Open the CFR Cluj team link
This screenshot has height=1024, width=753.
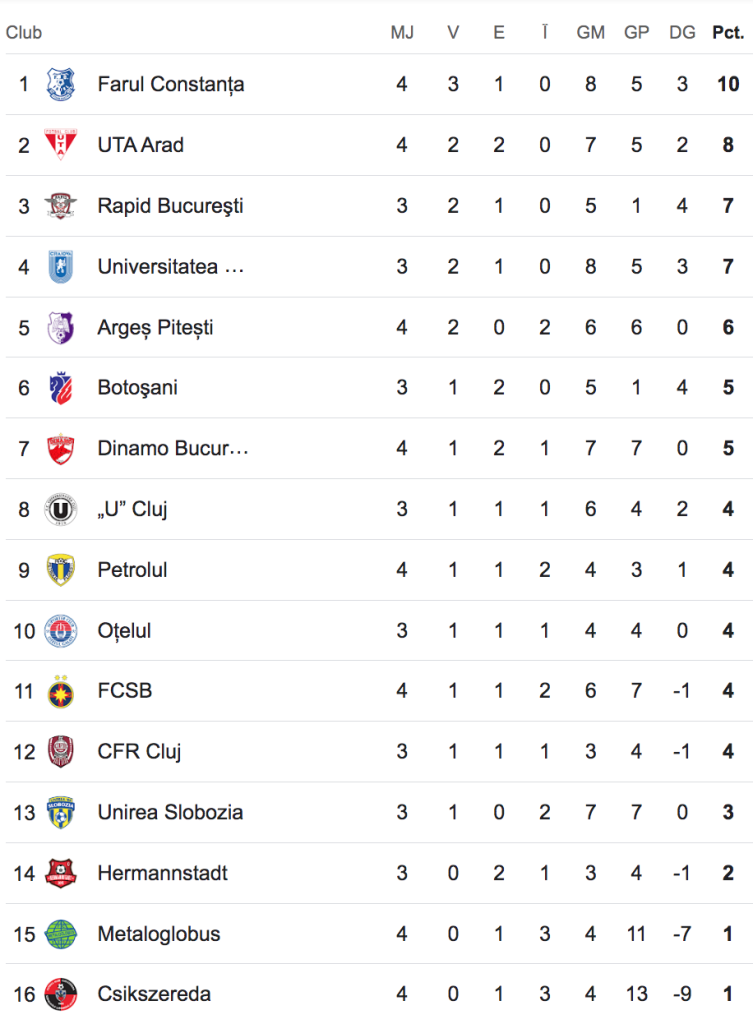tap(139, 752)
